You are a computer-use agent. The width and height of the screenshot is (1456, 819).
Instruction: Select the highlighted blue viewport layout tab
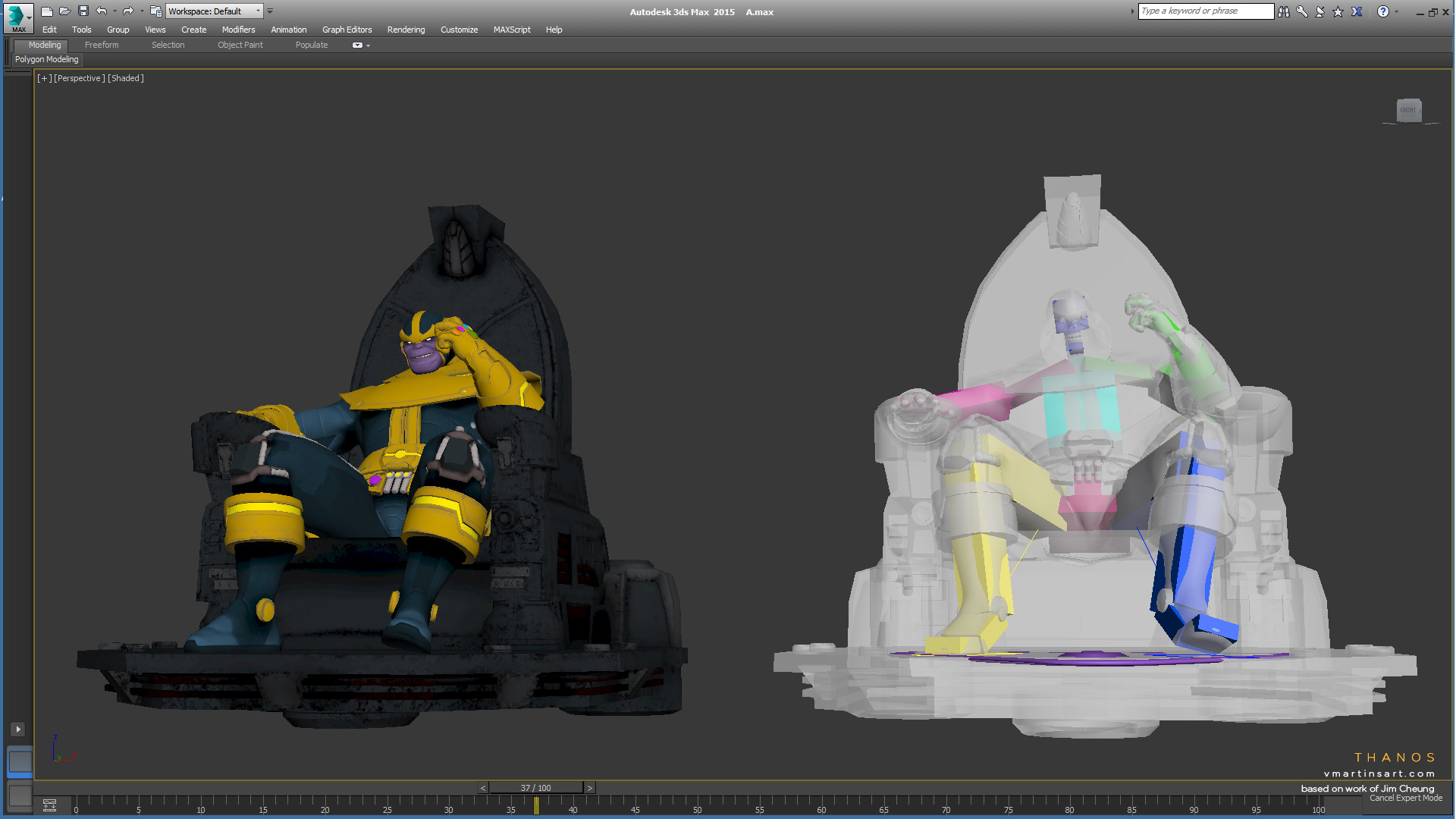[20, 762]
